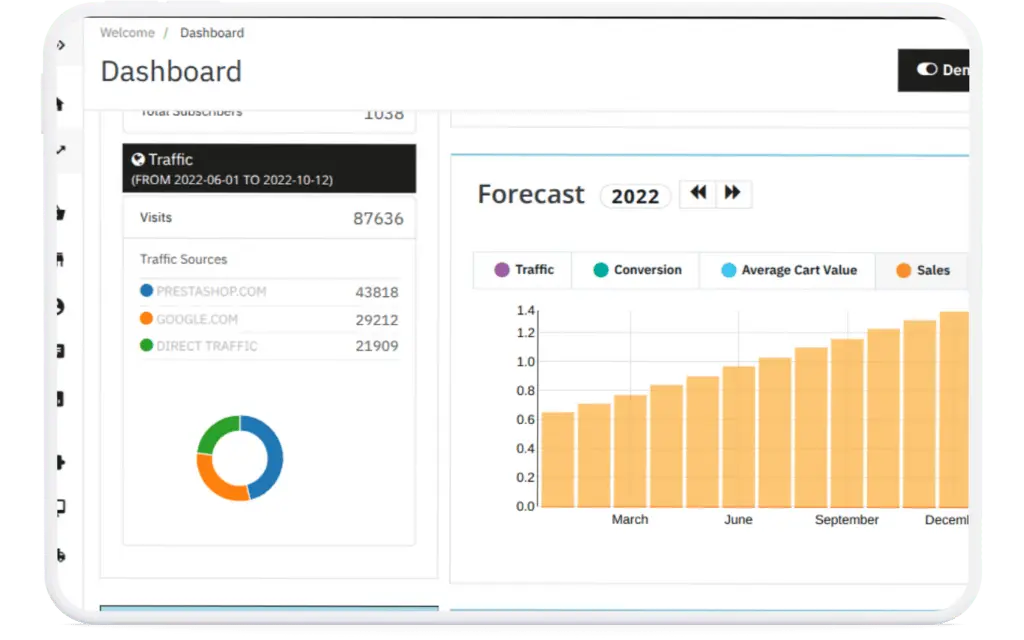Switch to the Sales tab in the legend
Screen dimensions: 1024x640
click(921, 270)
